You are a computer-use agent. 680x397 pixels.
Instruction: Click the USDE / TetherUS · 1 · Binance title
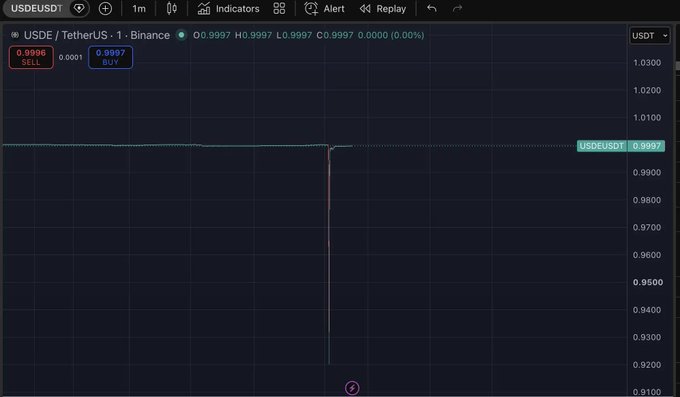(97, 35)
